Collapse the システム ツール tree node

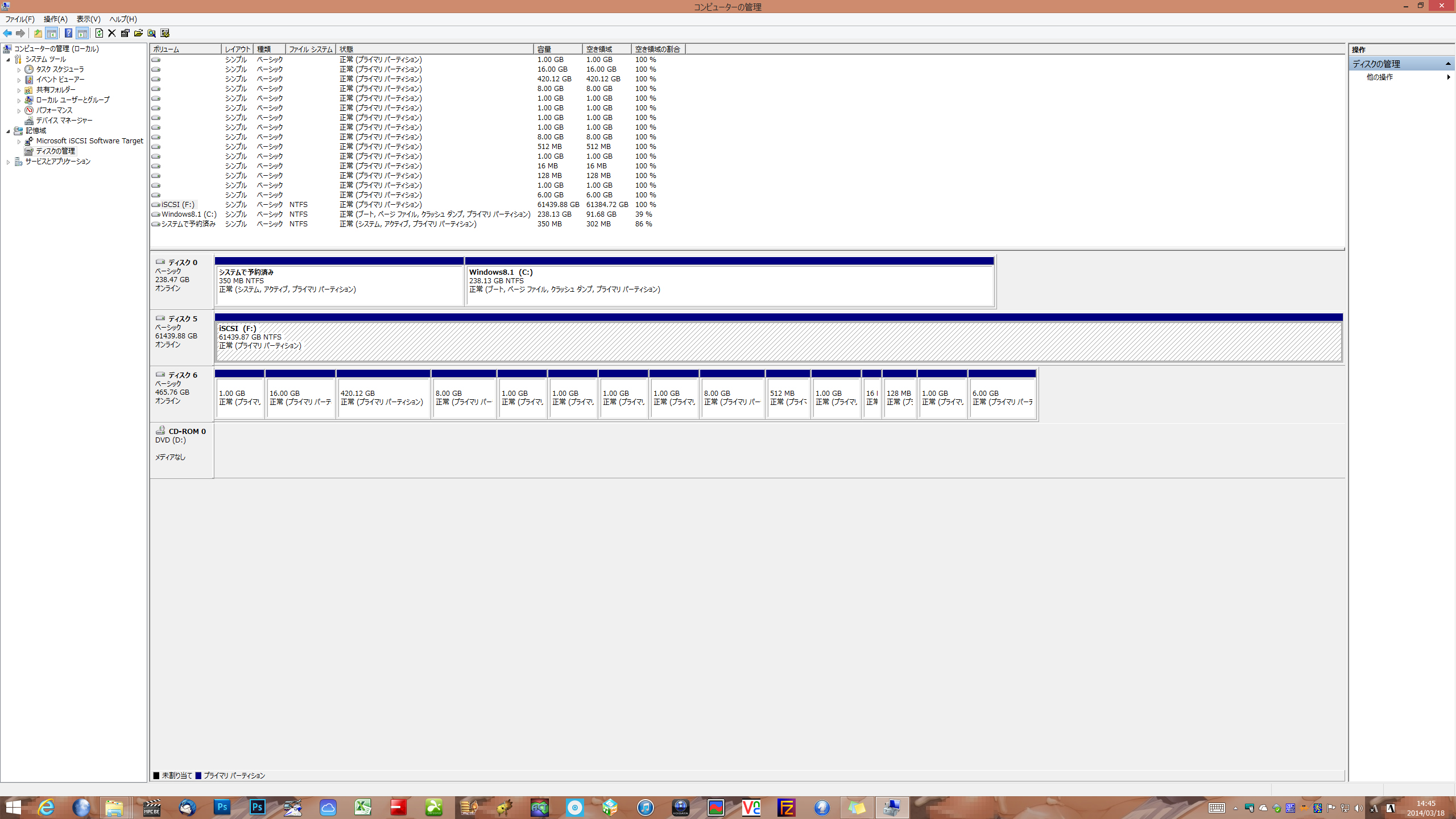pos(9,60)
